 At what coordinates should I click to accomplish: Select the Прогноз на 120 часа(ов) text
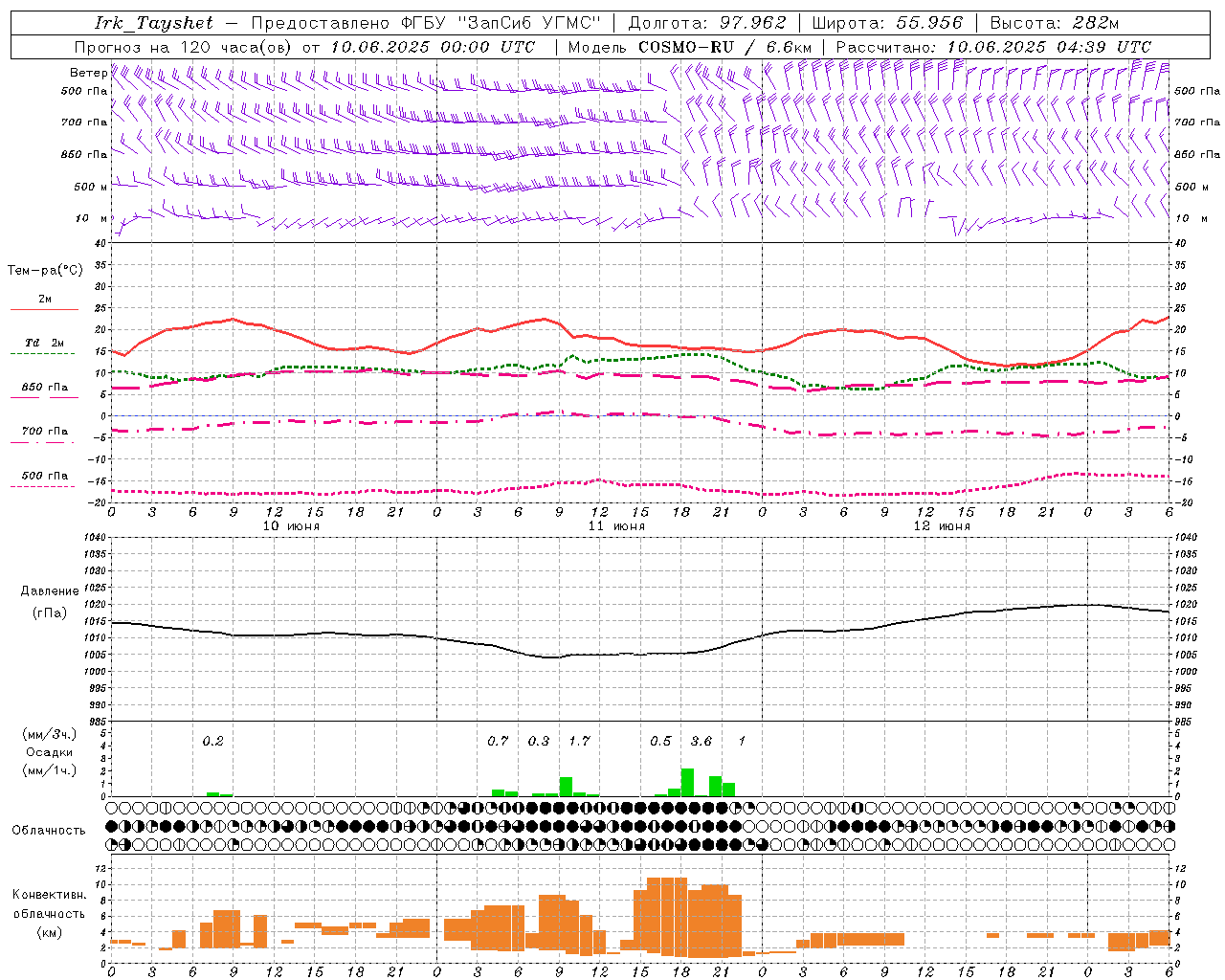pyautogui.click(x=184, y=47)
